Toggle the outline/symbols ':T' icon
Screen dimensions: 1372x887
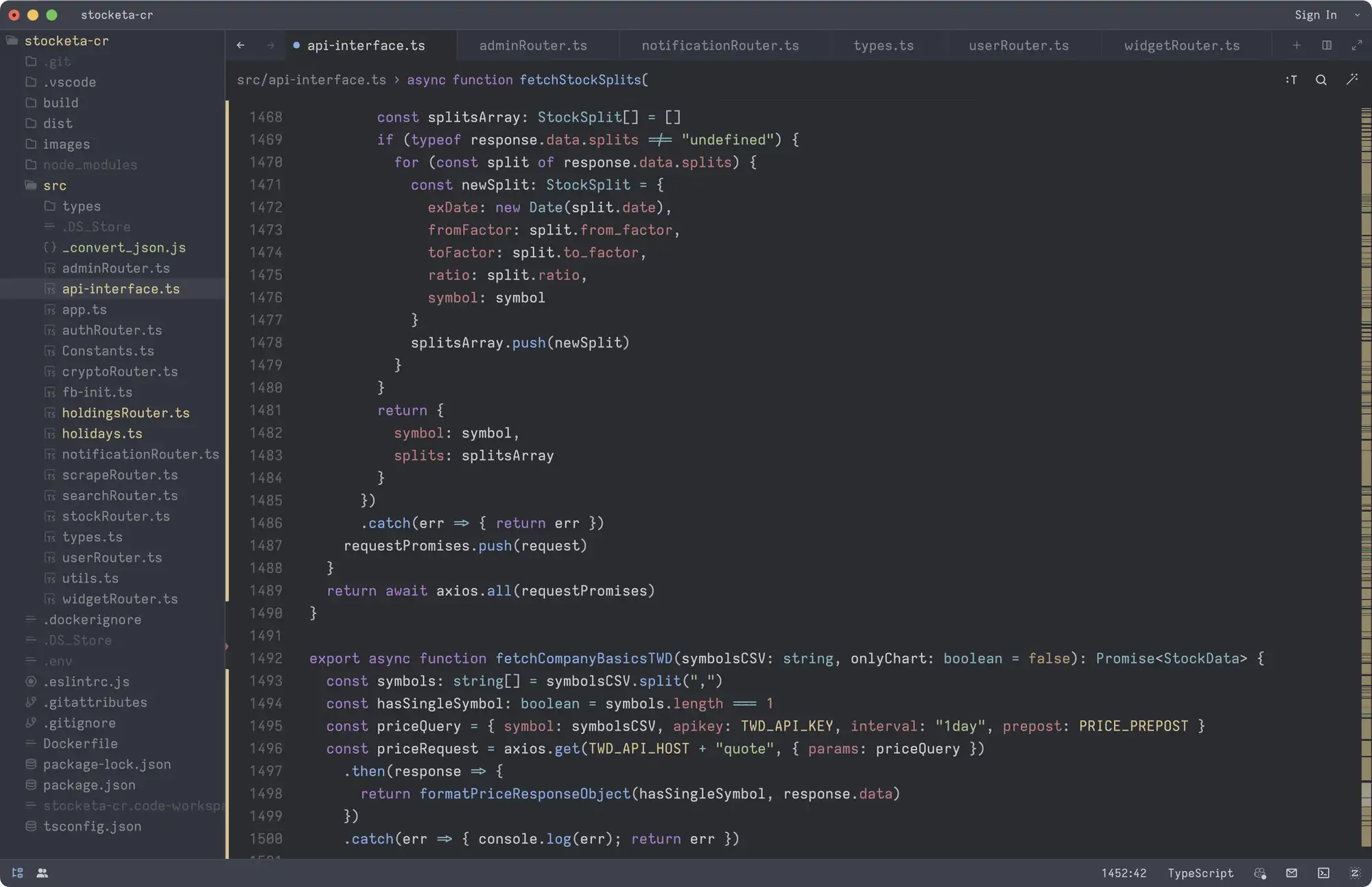click(x=1291, y=80)
